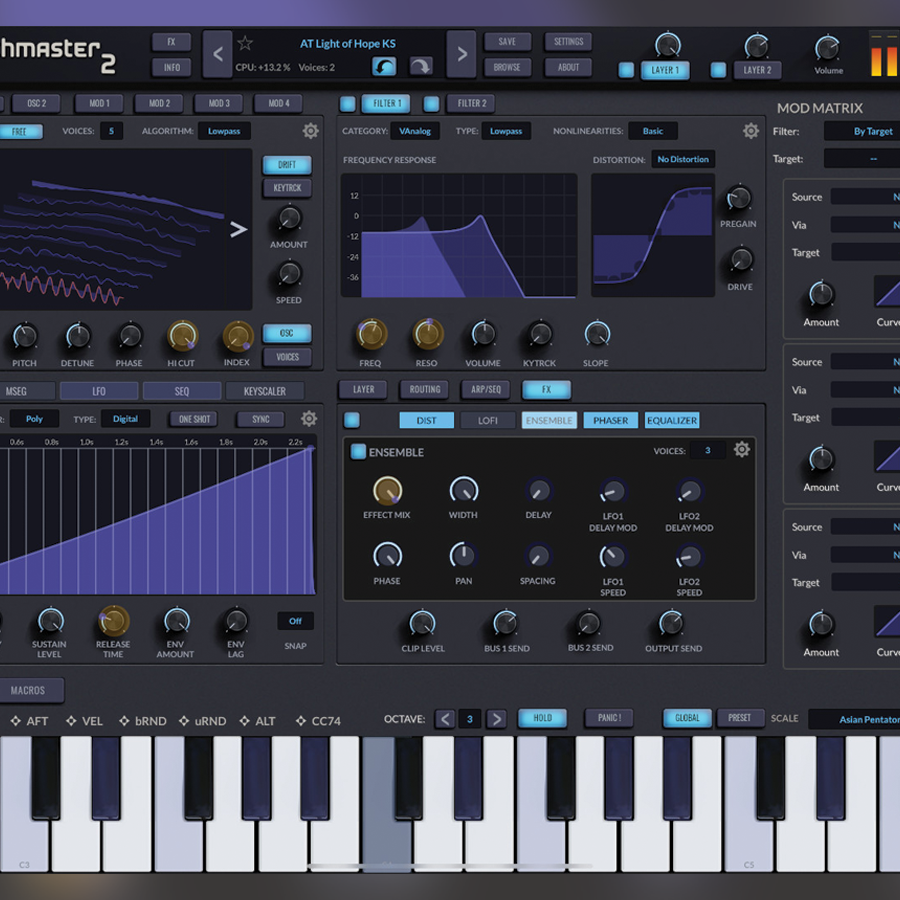This screenshot has height=900, width=900.
Task: Assign CC74 modulation source icon
Action: tap(301, 721)
